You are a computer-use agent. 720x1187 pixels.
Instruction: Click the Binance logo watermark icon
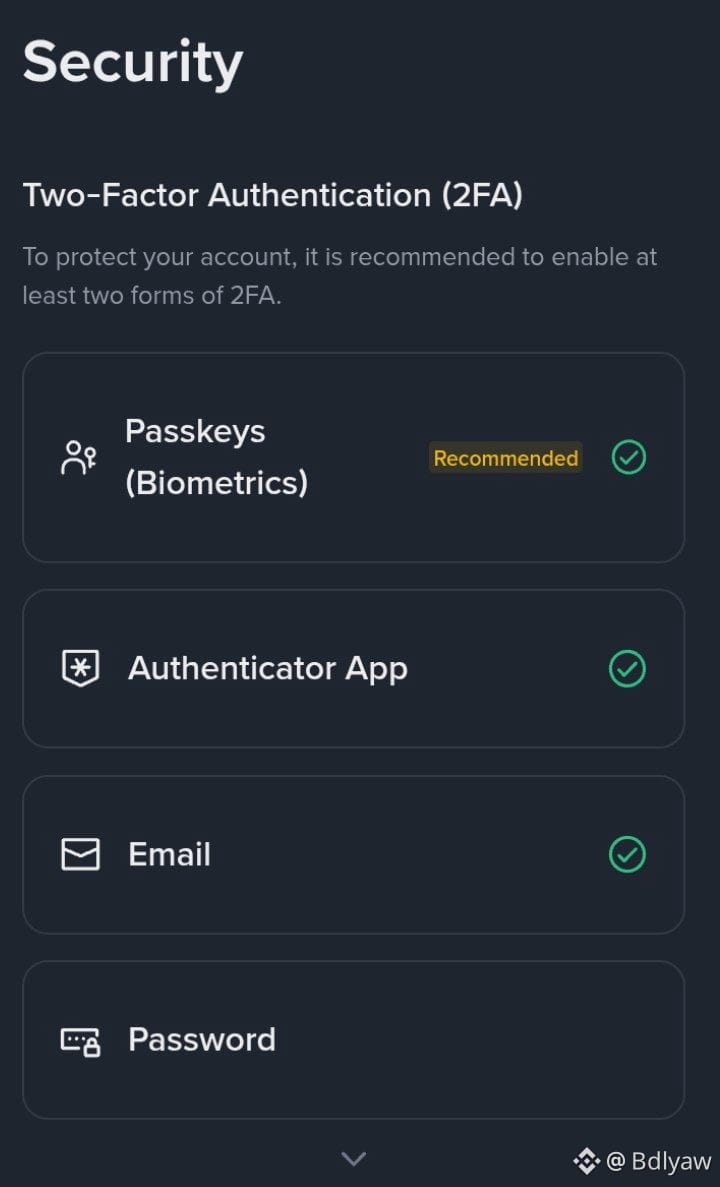pos(586,1160)
